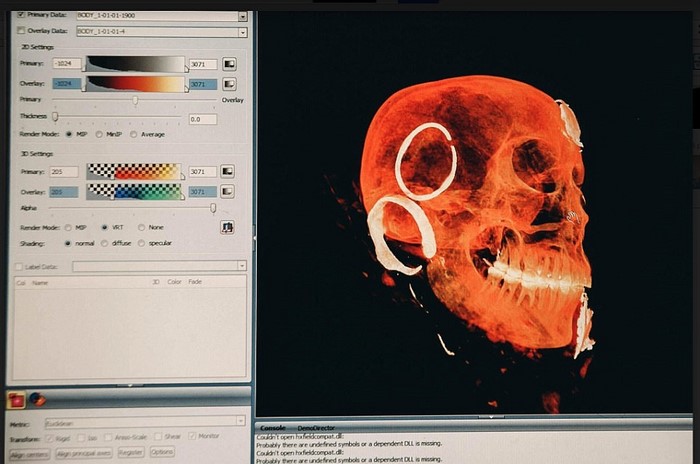This screenshot has height=464, width=700.
Task: Expand the Primary Data dropdown
Action: [242, 16]
